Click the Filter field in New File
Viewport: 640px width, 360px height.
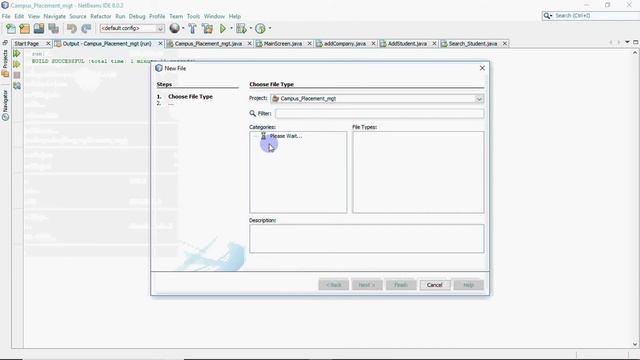380,113
